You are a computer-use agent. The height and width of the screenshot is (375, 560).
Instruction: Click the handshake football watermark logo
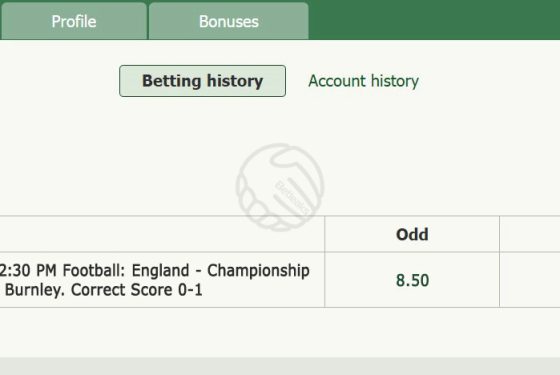[x=280, y=187]
